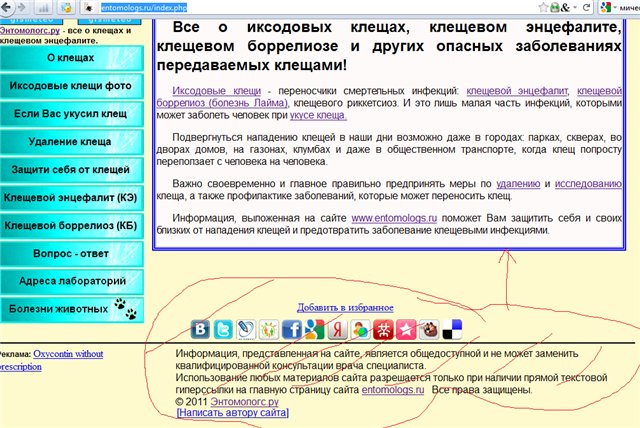Click the lock icon beside the bookmark star
Image resolution: width=640 pixels, height=428 pixels.
point(555,7)
